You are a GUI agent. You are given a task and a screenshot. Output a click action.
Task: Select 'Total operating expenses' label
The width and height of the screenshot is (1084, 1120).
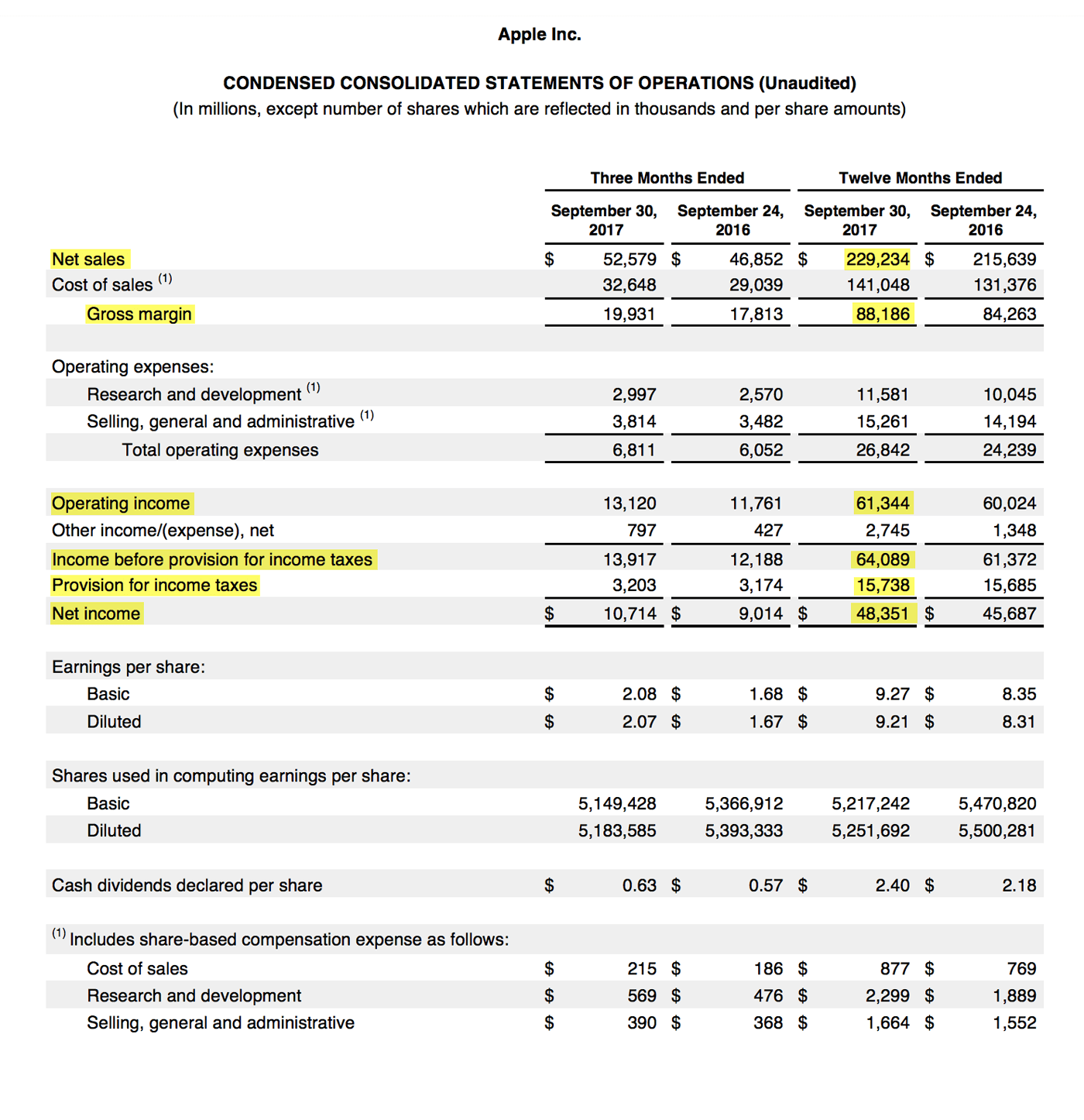220,450
